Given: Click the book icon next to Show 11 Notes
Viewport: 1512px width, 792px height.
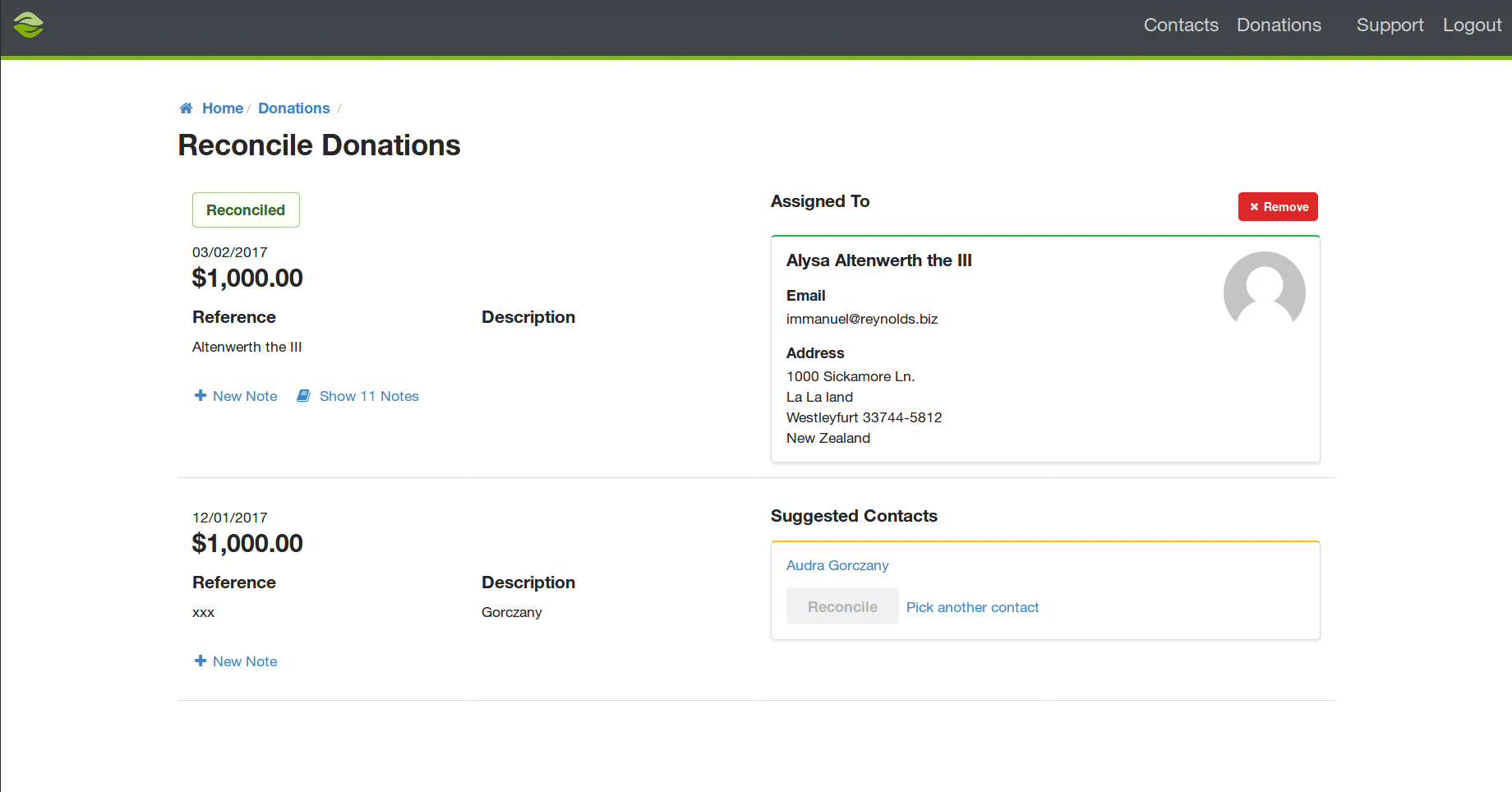Looking at the screenshot, I should (304, 395).
